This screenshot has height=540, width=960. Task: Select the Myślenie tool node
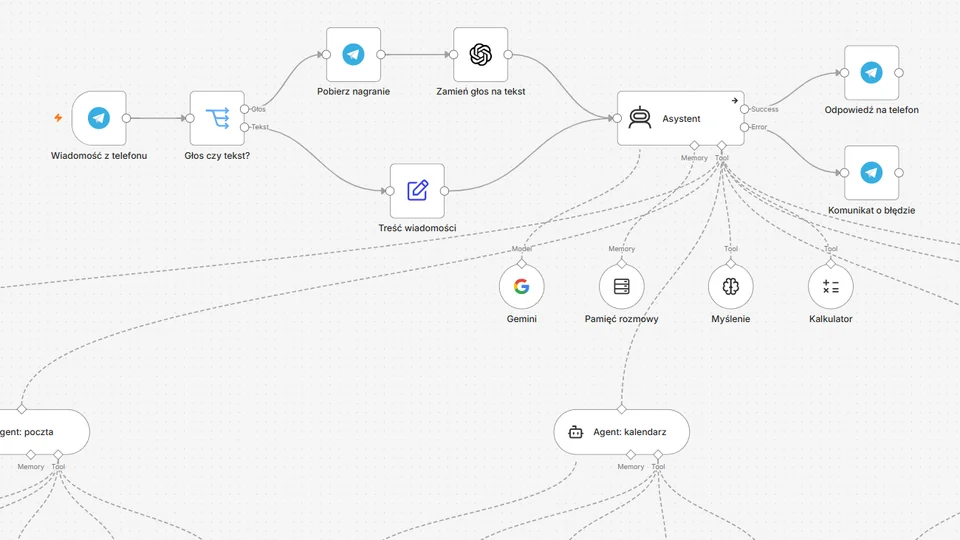[x=730, y=287]
